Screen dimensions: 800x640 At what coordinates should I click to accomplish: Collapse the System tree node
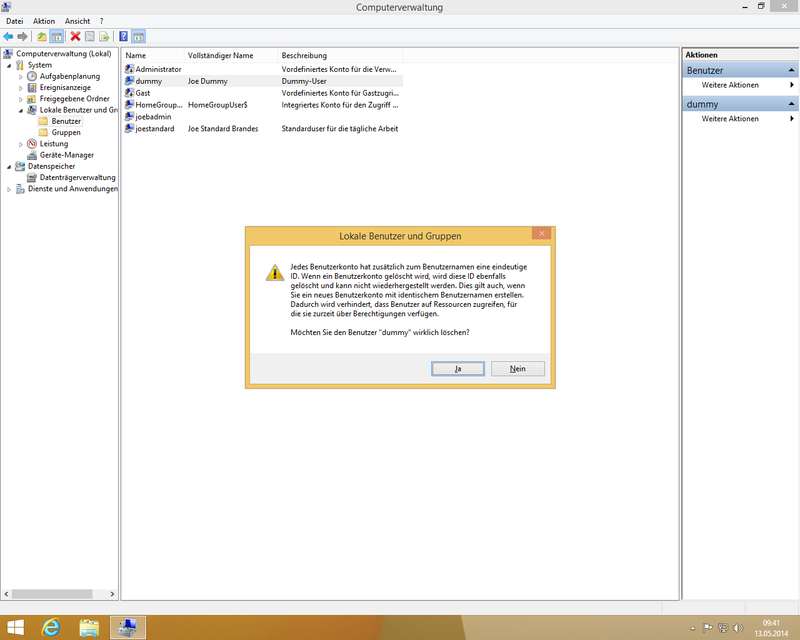[9, 65]
